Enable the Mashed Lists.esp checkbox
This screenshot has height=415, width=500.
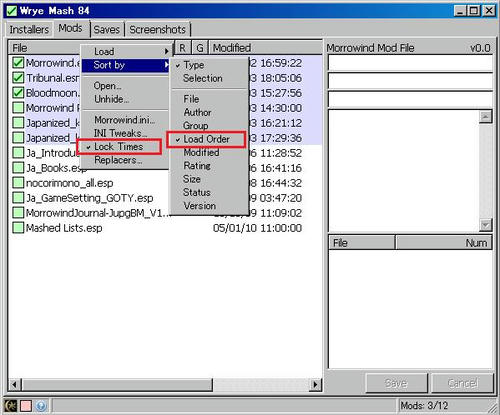pos(18,228)
